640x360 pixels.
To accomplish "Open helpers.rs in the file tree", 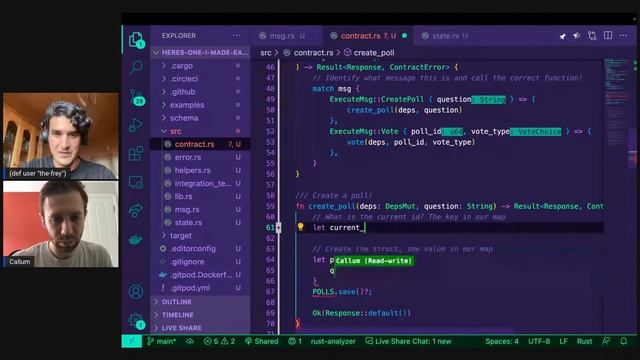I will pos(200,170).
